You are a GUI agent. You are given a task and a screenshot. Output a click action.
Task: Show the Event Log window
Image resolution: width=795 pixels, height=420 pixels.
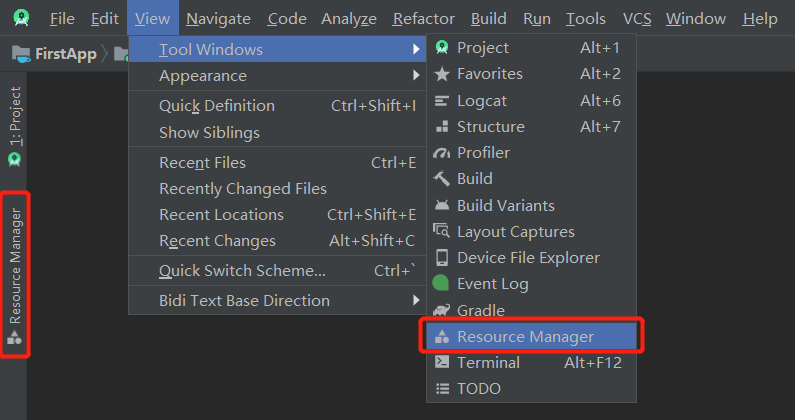531,284
